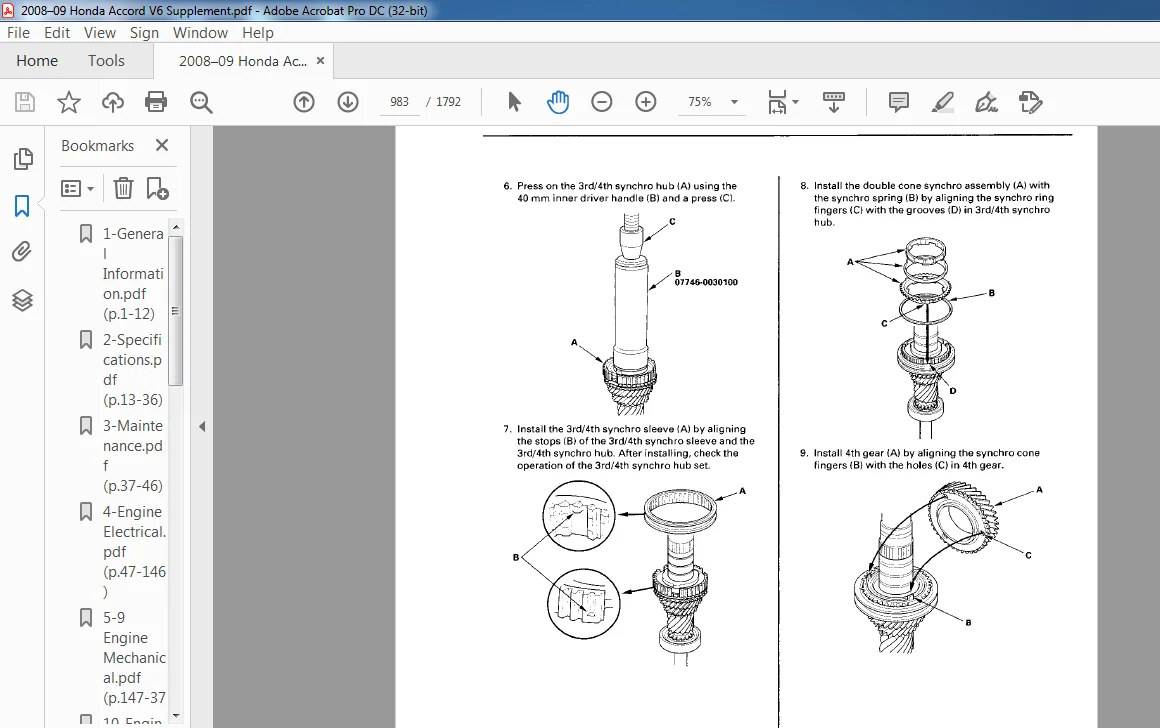1160x728 pixels.
Task: Select the 2008–09 Honda Ac... document tab
Action: [x=243, y=61]
